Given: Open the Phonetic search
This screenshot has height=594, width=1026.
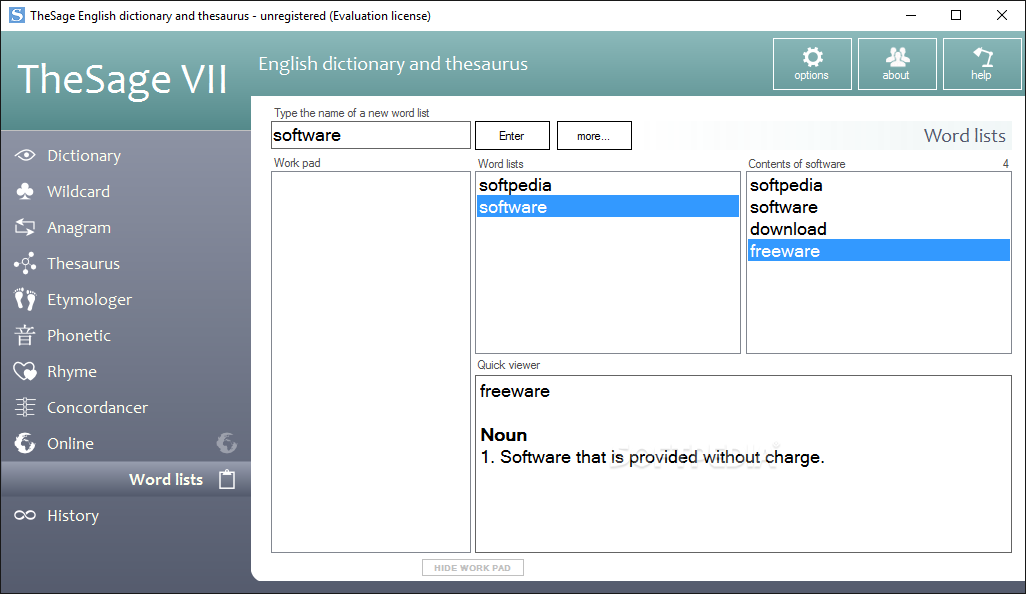Looking at the screenshot, I should pos(79,336).
